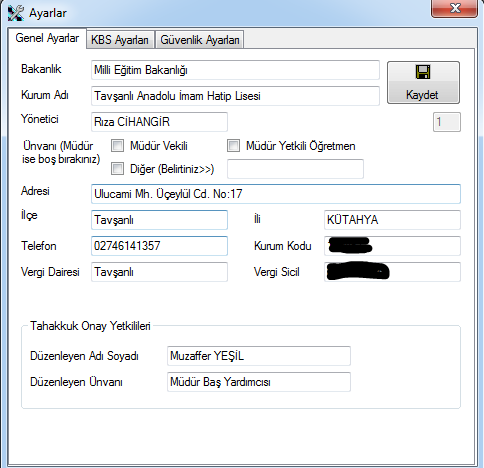Select the Telefon number field
Viewport: 484px width, 468px height.
[x=159, y=246]
